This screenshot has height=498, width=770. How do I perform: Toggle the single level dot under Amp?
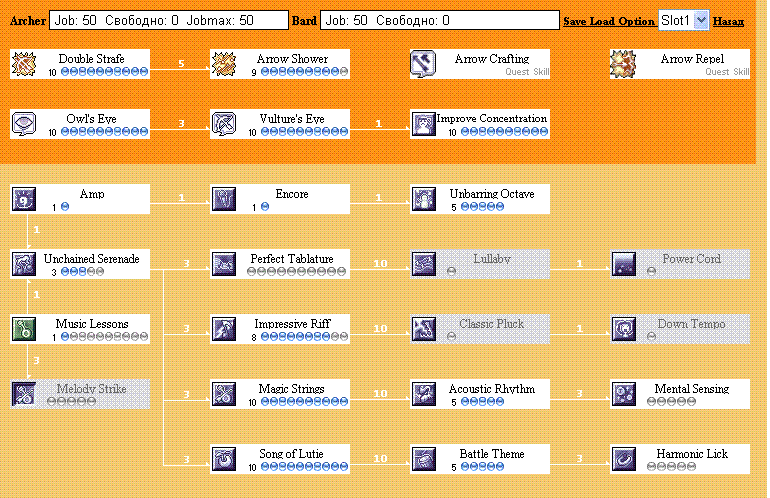[66, 207]
